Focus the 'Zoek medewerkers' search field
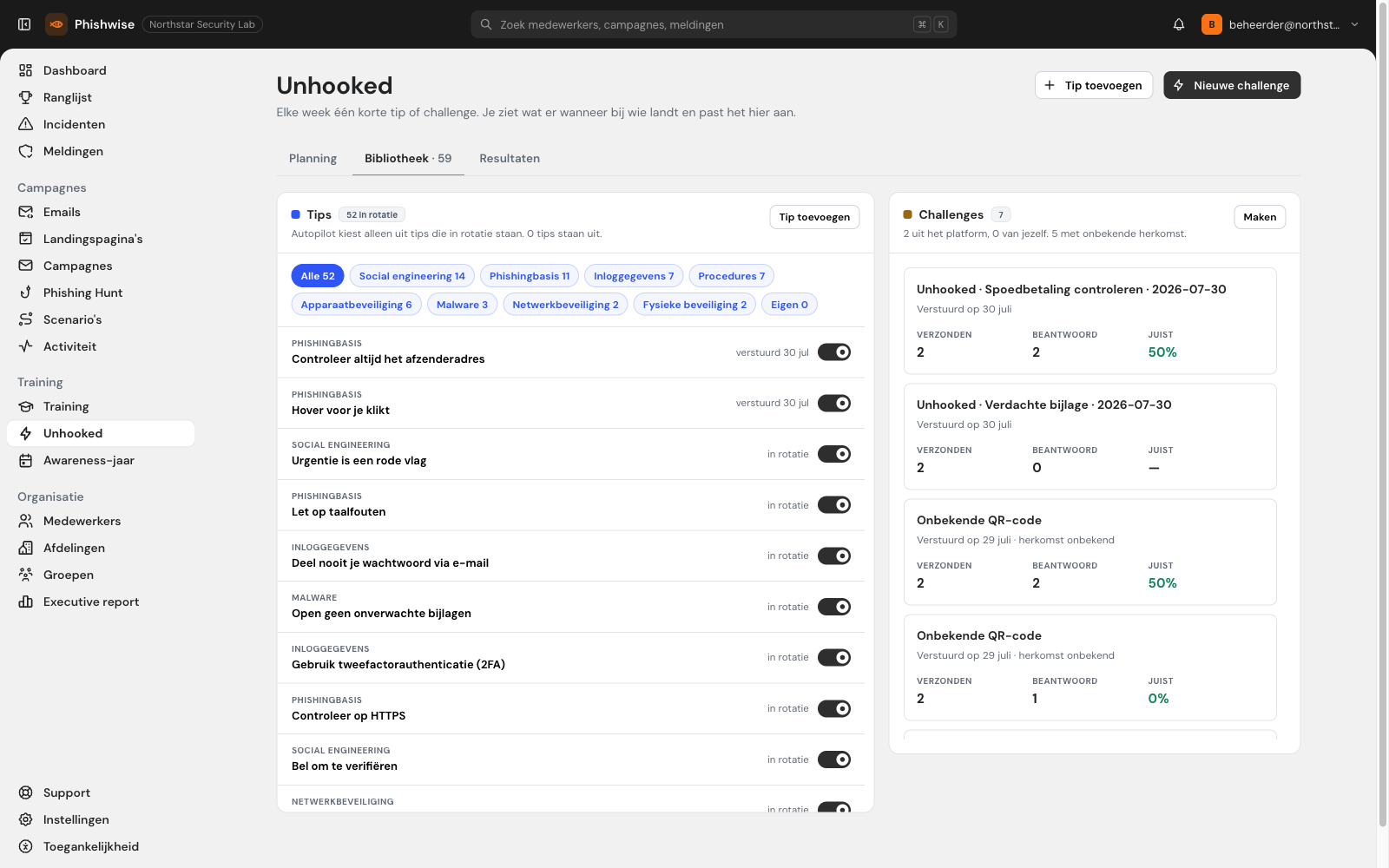Screen dimensions: 1389x868 click(x=714, y=24)
